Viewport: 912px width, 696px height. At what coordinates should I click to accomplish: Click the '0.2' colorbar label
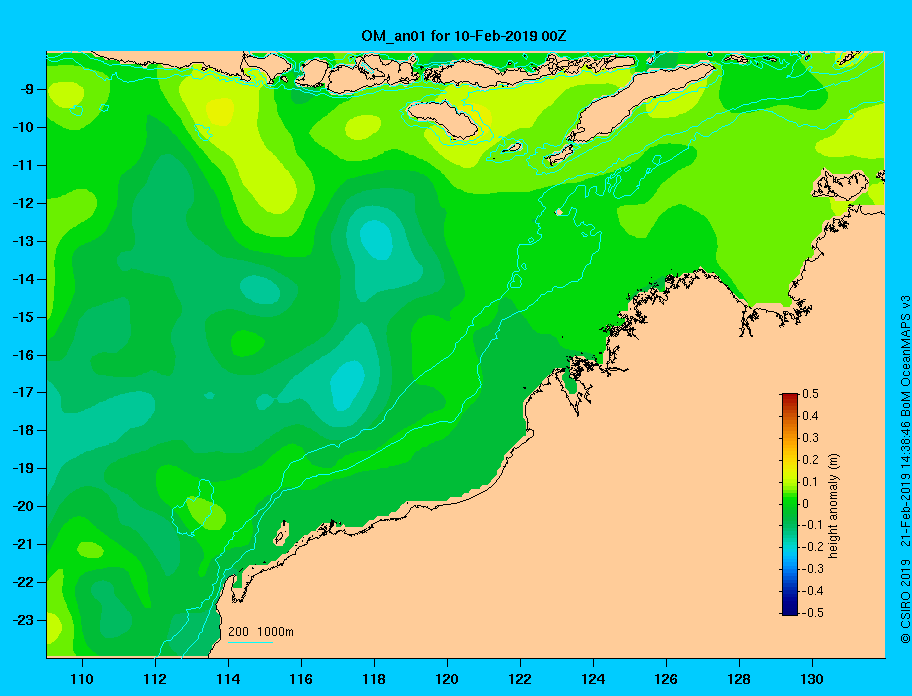point(810,459)
